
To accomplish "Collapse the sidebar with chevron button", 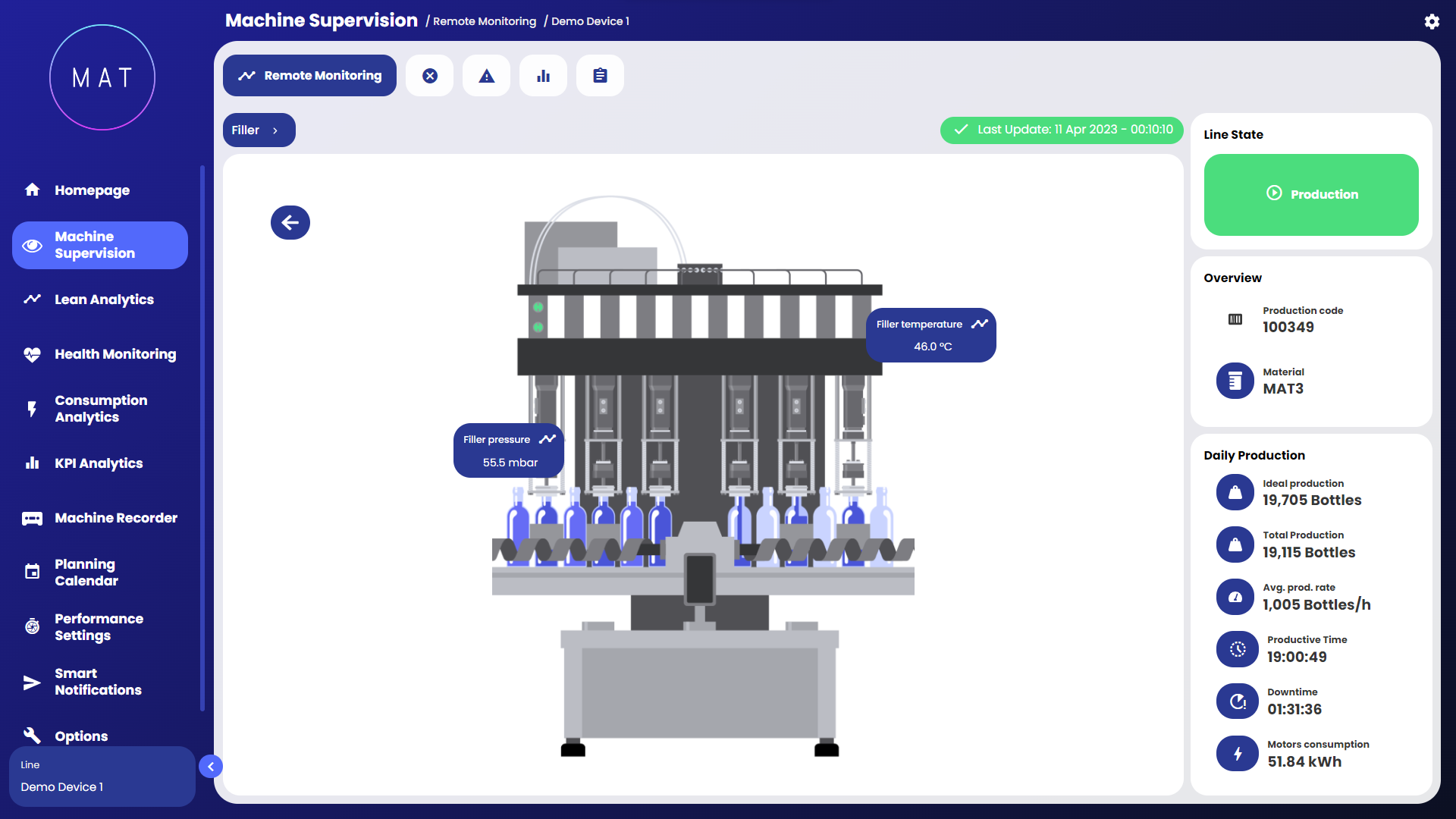I will (211, 767).
